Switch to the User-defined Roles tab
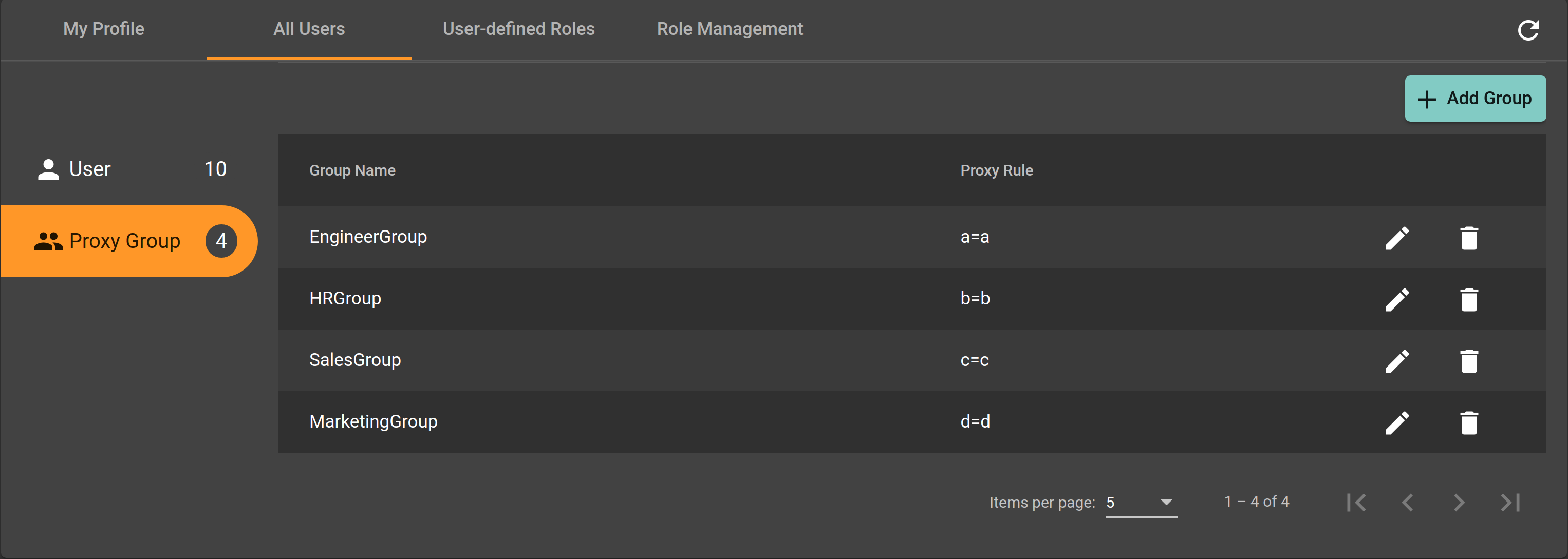 (x=518, y=29)
